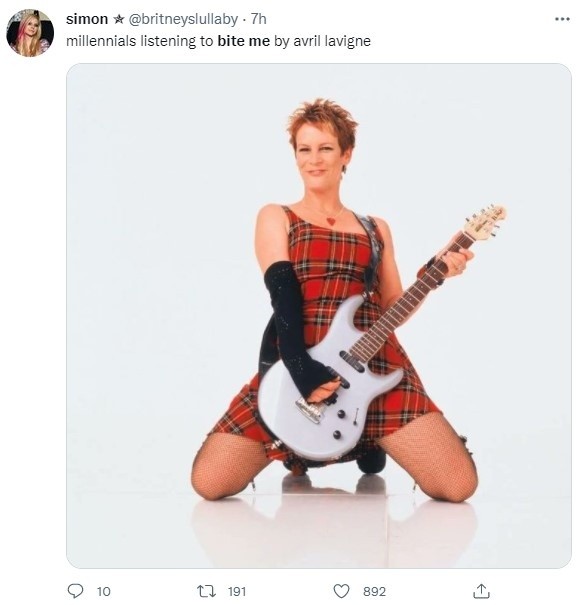Screen dimensions: 583x605
Task: View the 10 replies count
Action: pos(103,591)
